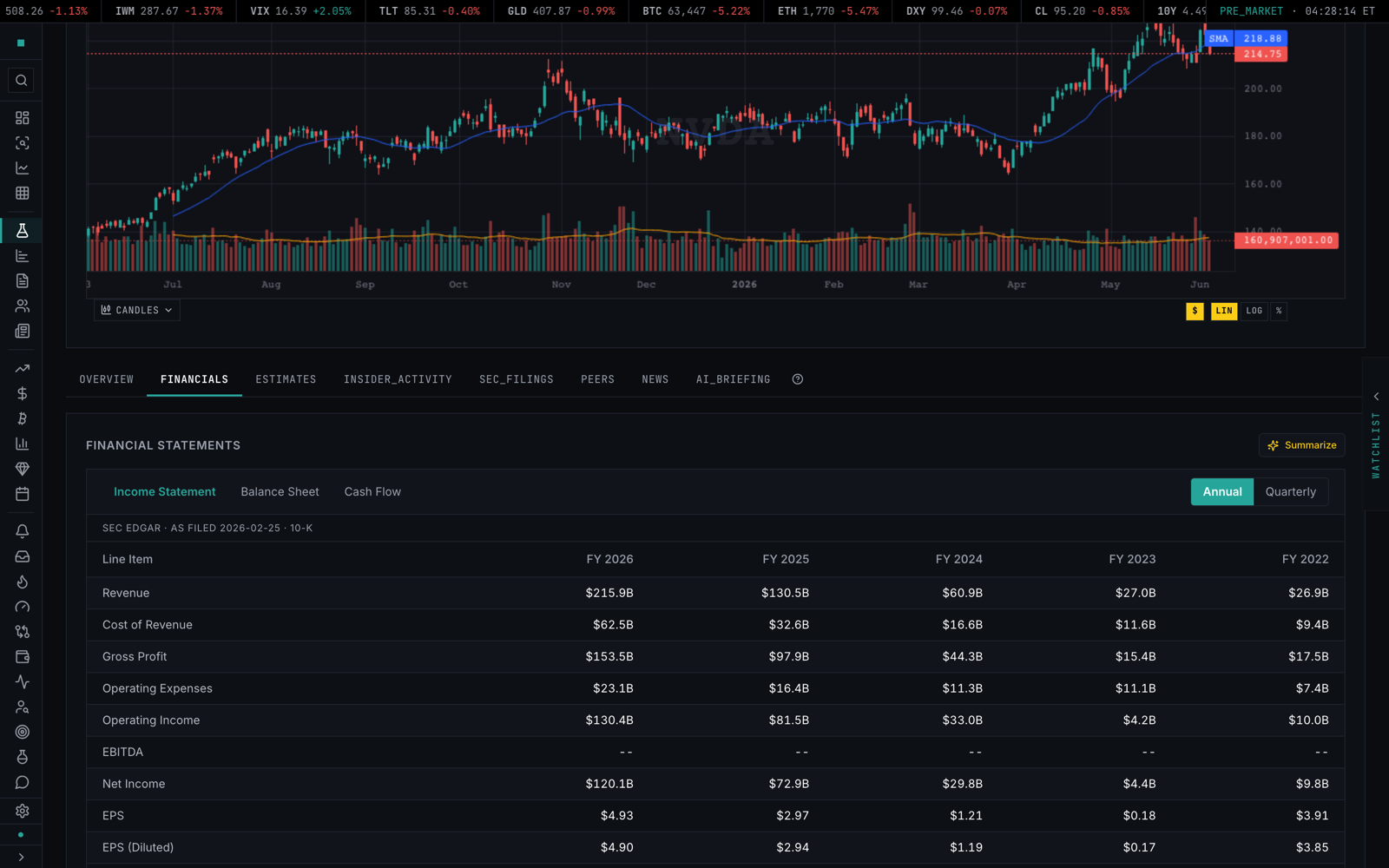This screenshot has height=868, width=1389.
Task: Select the Balance Sheet sub-tab
Action: click(280, 492)
